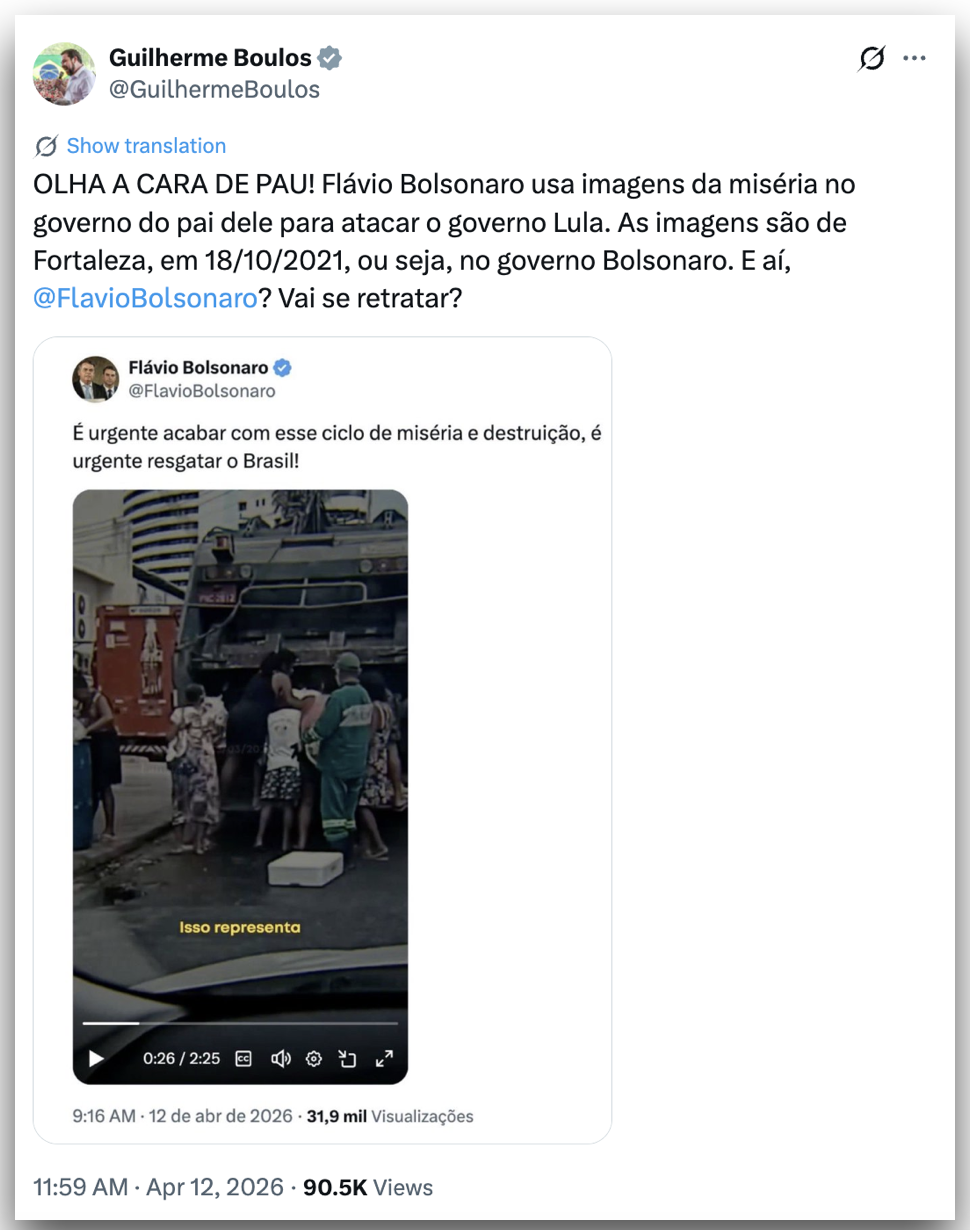Click the Grok icon beside more options

pyautogui.click(x=872, y=60)
